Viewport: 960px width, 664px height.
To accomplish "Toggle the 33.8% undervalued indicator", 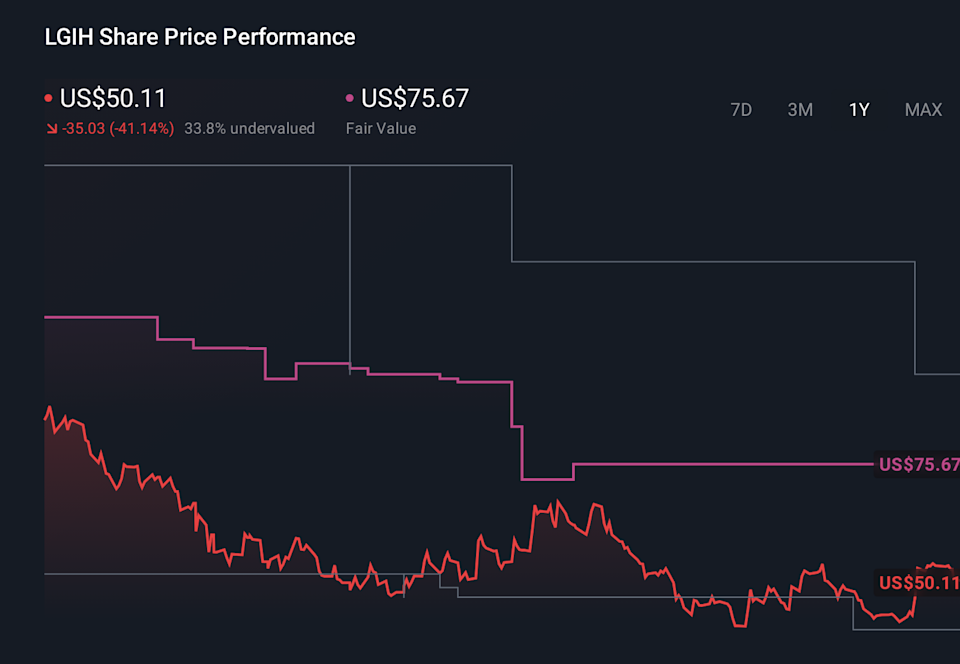I will click(x=249, y=128).
